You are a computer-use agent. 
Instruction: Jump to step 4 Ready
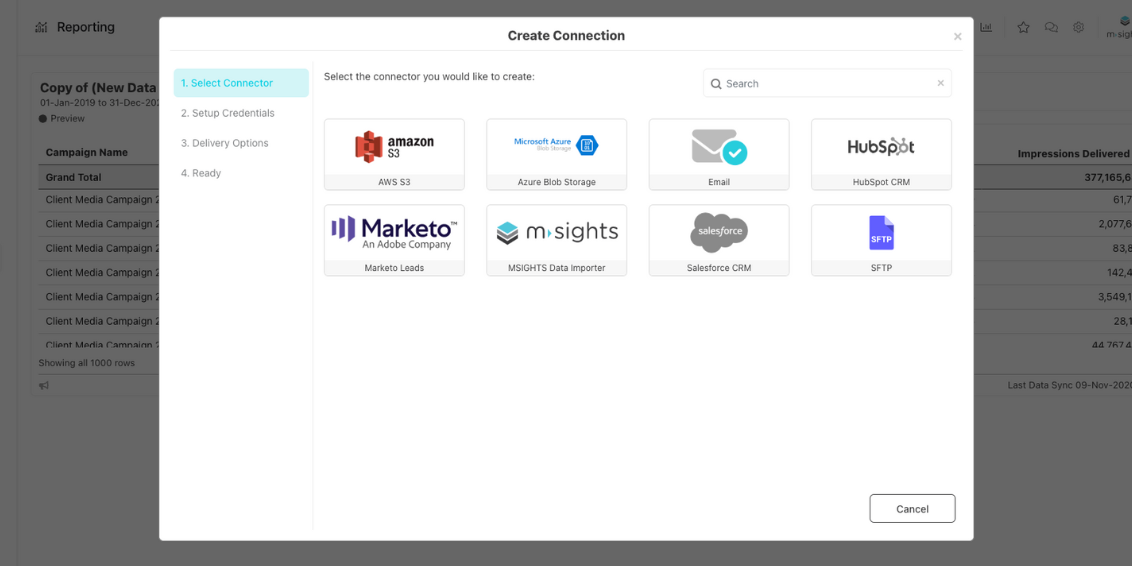[x=201, y=173]
